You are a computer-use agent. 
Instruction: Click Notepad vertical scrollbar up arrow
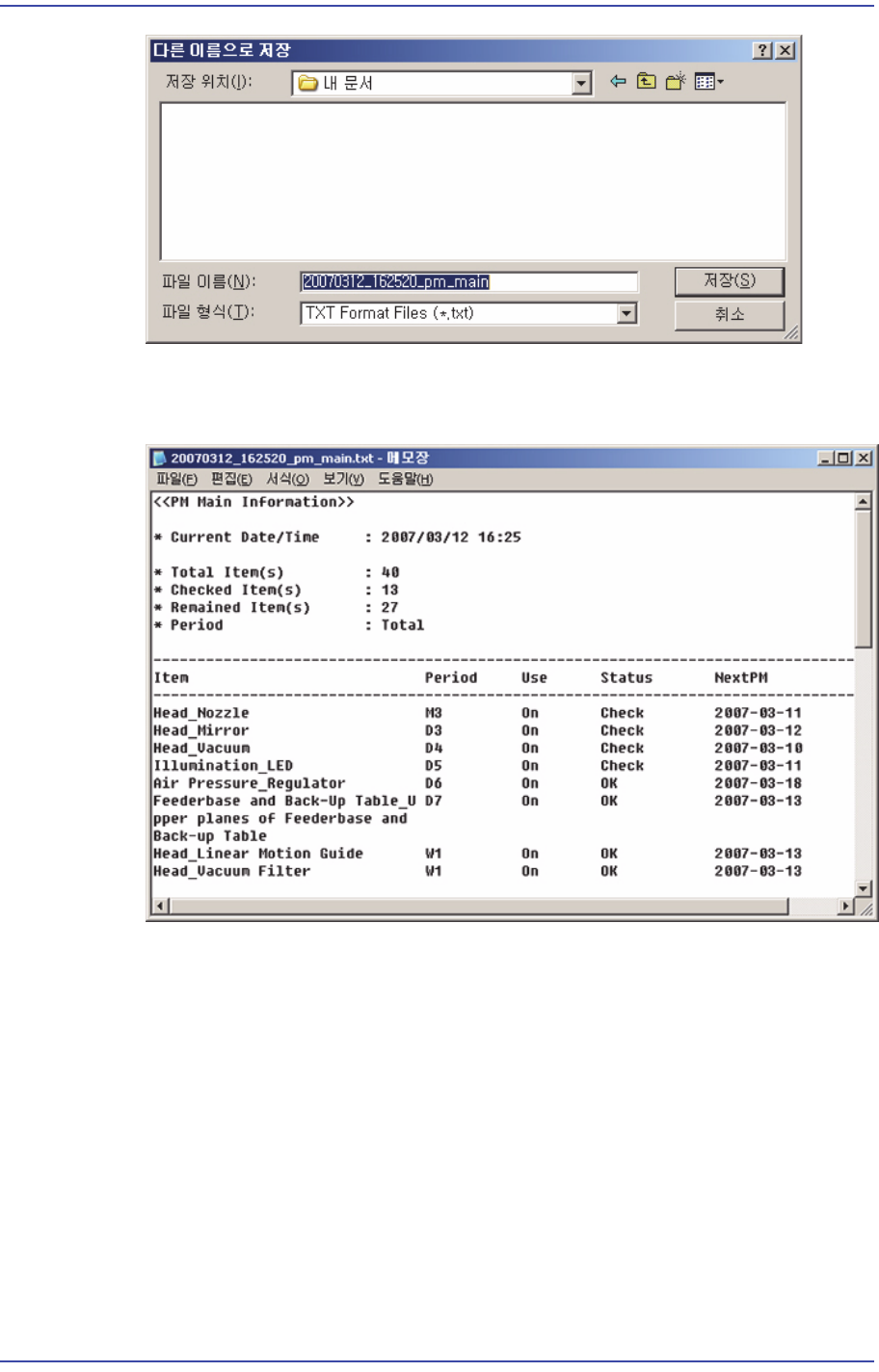tap(864, 502)
